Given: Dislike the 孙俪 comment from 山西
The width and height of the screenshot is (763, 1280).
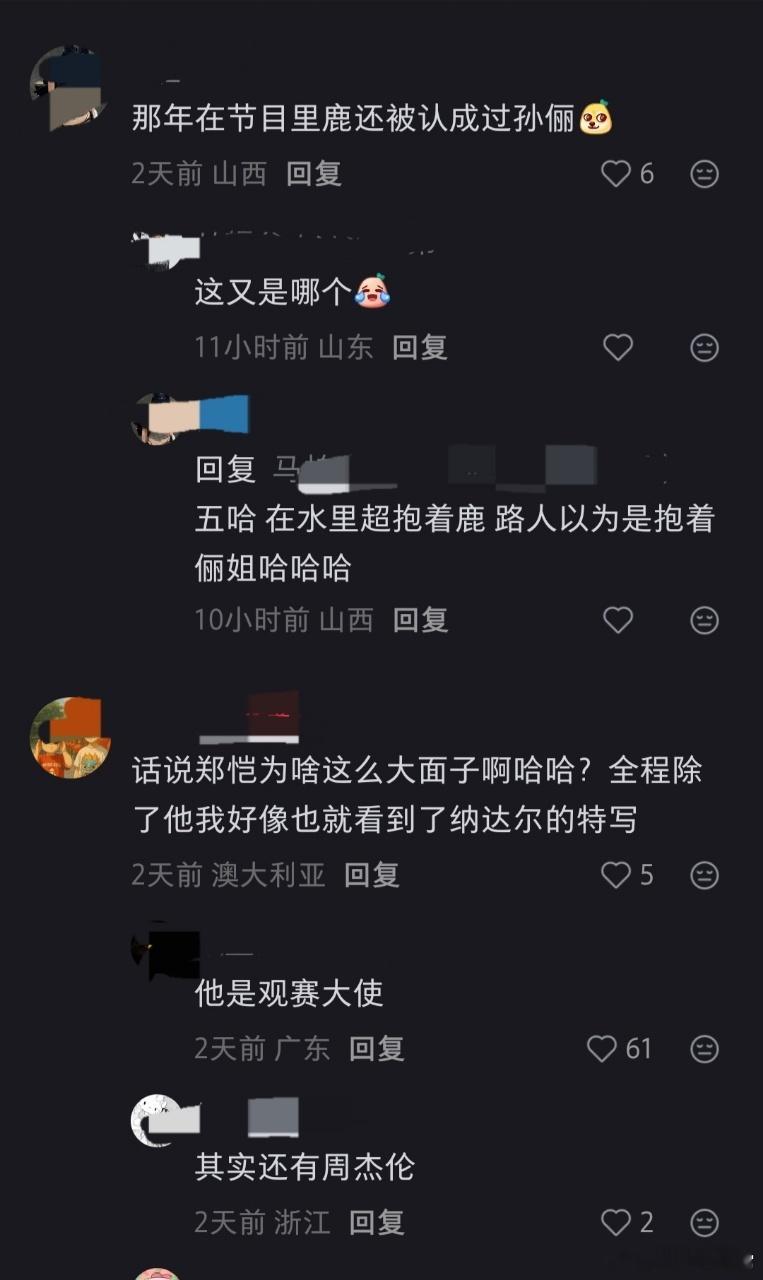Looking at the screenshot, I should coord(705,174).
